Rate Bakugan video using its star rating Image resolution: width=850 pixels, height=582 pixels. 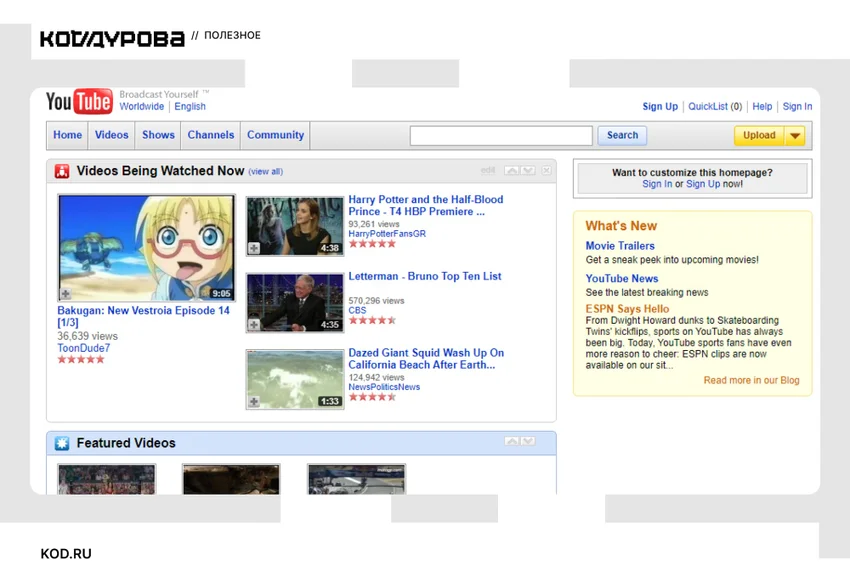click(x=81, y=359)
